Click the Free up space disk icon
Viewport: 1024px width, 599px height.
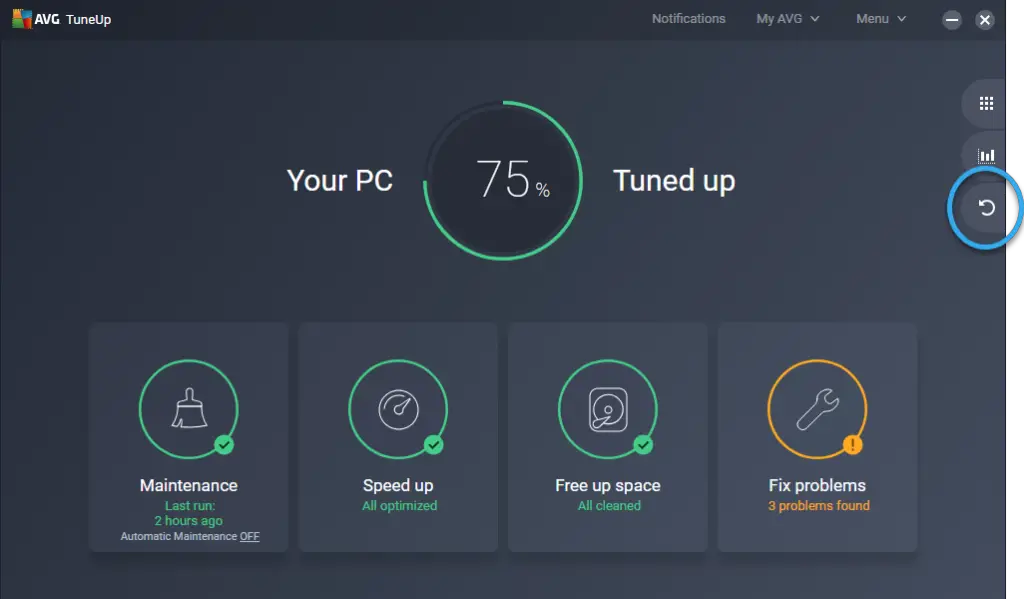point(608,409)
